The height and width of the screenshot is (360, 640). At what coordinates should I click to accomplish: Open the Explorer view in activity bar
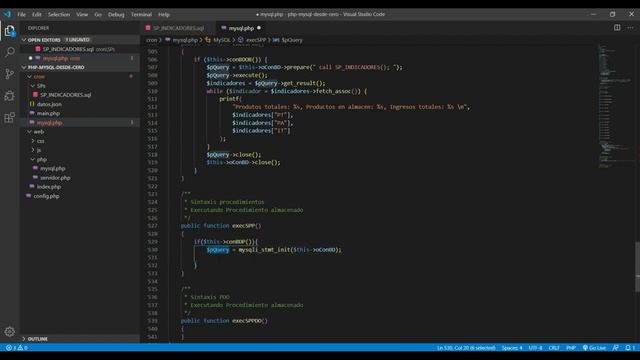(x=9, y=31)
